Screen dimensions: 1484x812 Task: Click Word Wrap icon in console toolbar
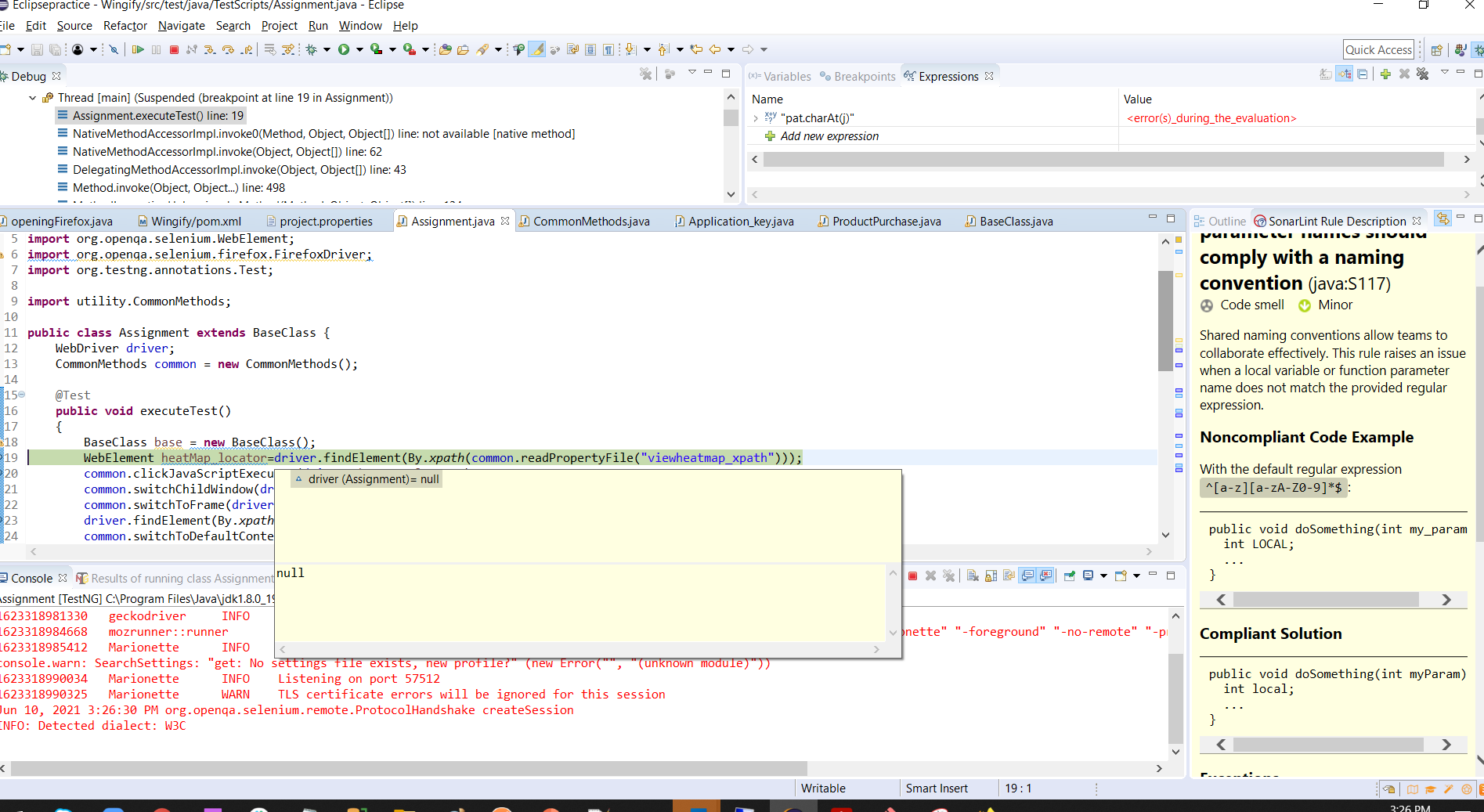pos(1009,576)
